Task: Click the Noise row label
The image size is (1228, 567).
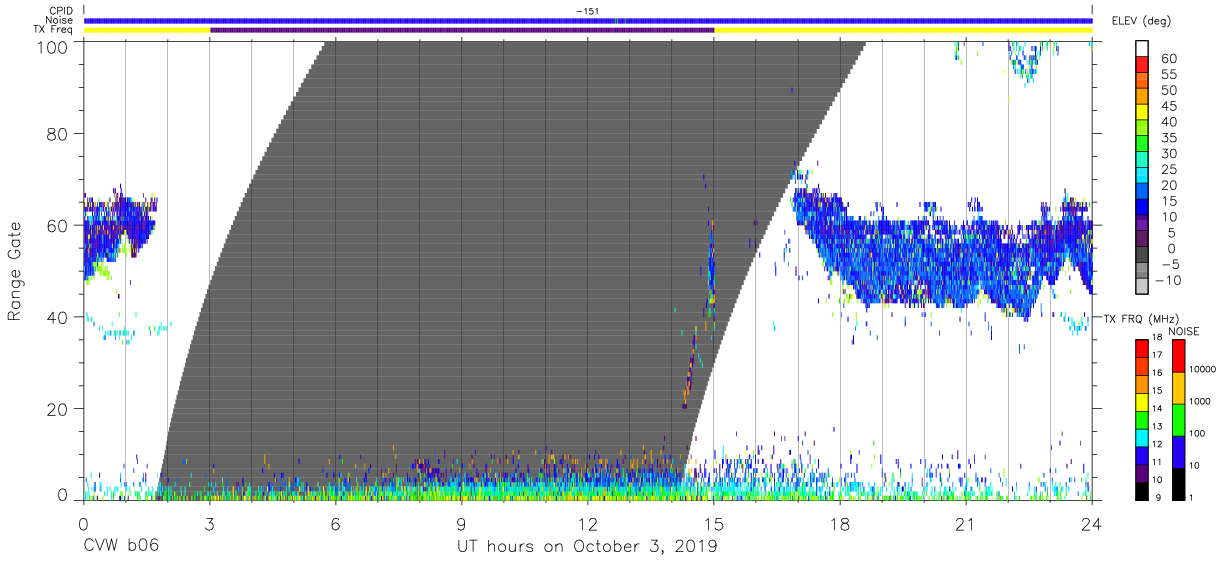Action: [x=60, y=20]
